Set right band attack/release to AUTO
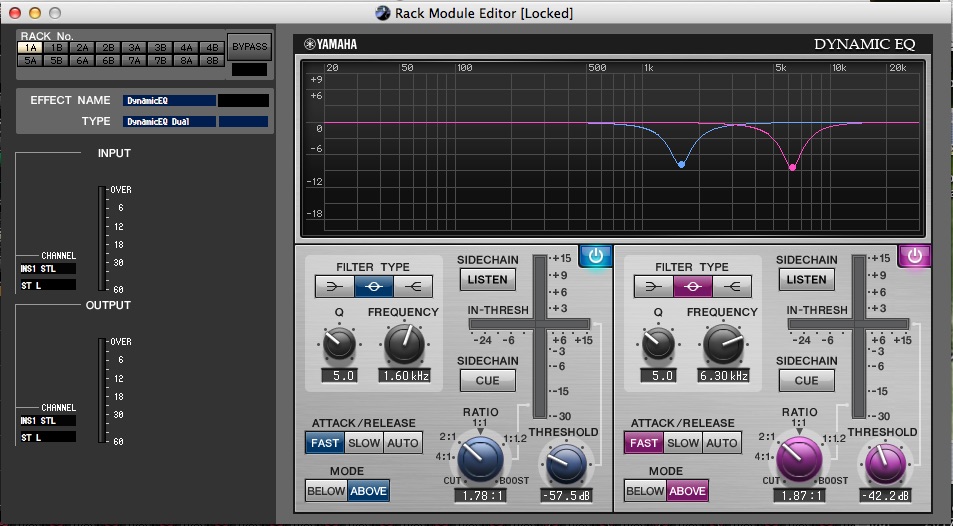953x526 pixels. pos(721,443)
